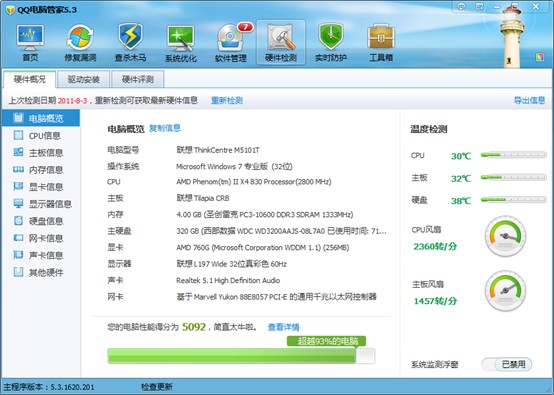Click the CPU风扇 speed gauge
The image size is (554, 395).
click(x=506, y=236)
